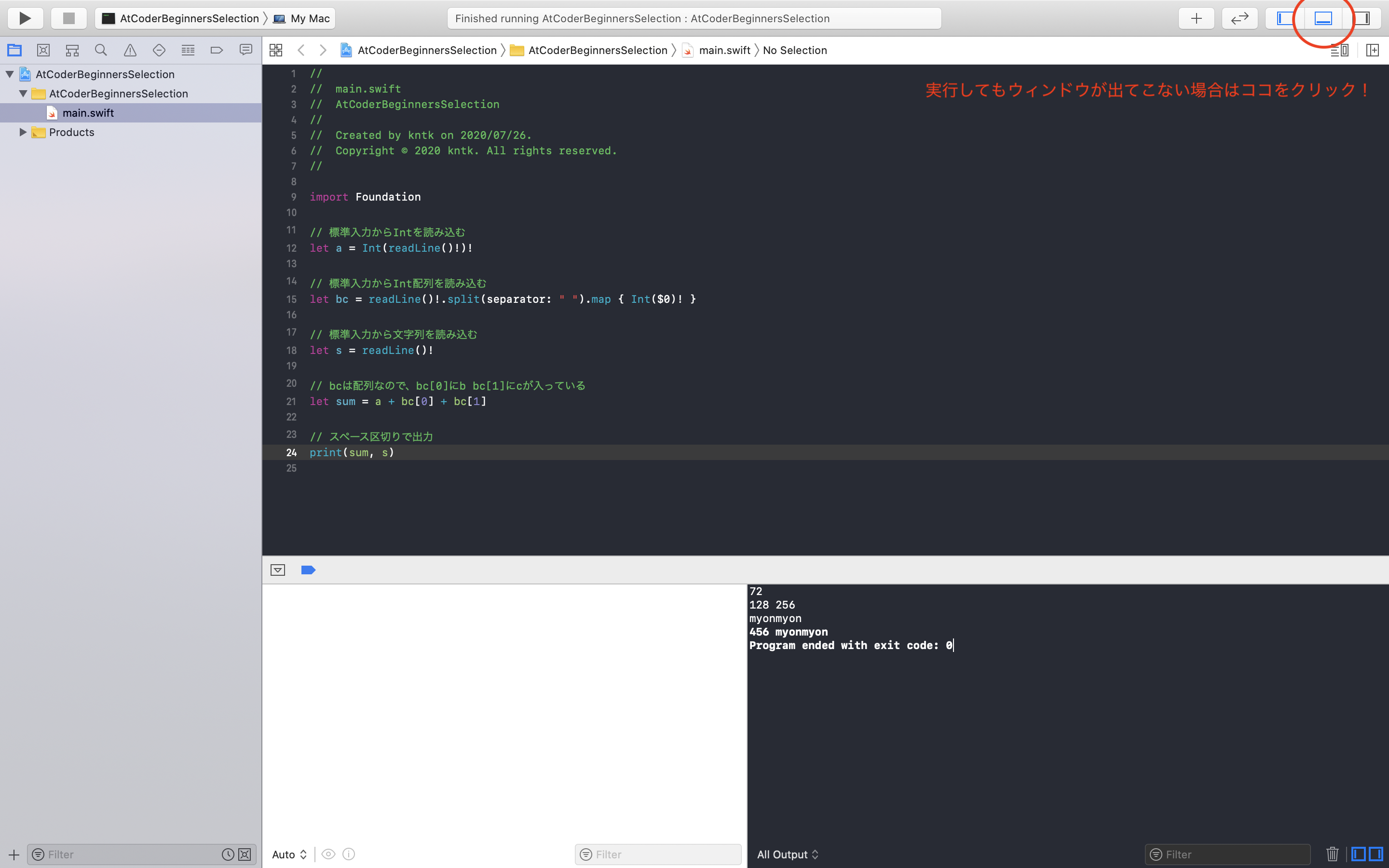The width and height of the screenshot is (1389, 868).
Task: Click line number 24 in the gutter
Action: [292, 452]
